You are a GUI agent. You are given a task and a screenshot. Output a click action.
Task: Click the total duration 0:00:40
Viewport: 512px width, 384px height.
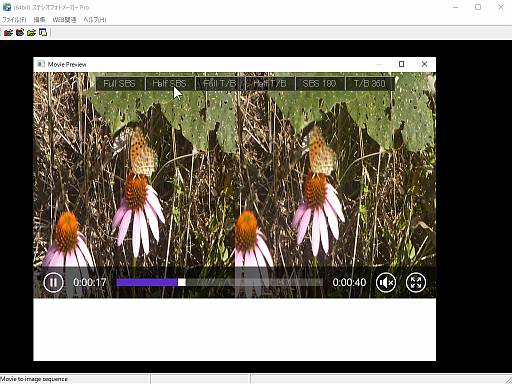click(x=349, y=283)
